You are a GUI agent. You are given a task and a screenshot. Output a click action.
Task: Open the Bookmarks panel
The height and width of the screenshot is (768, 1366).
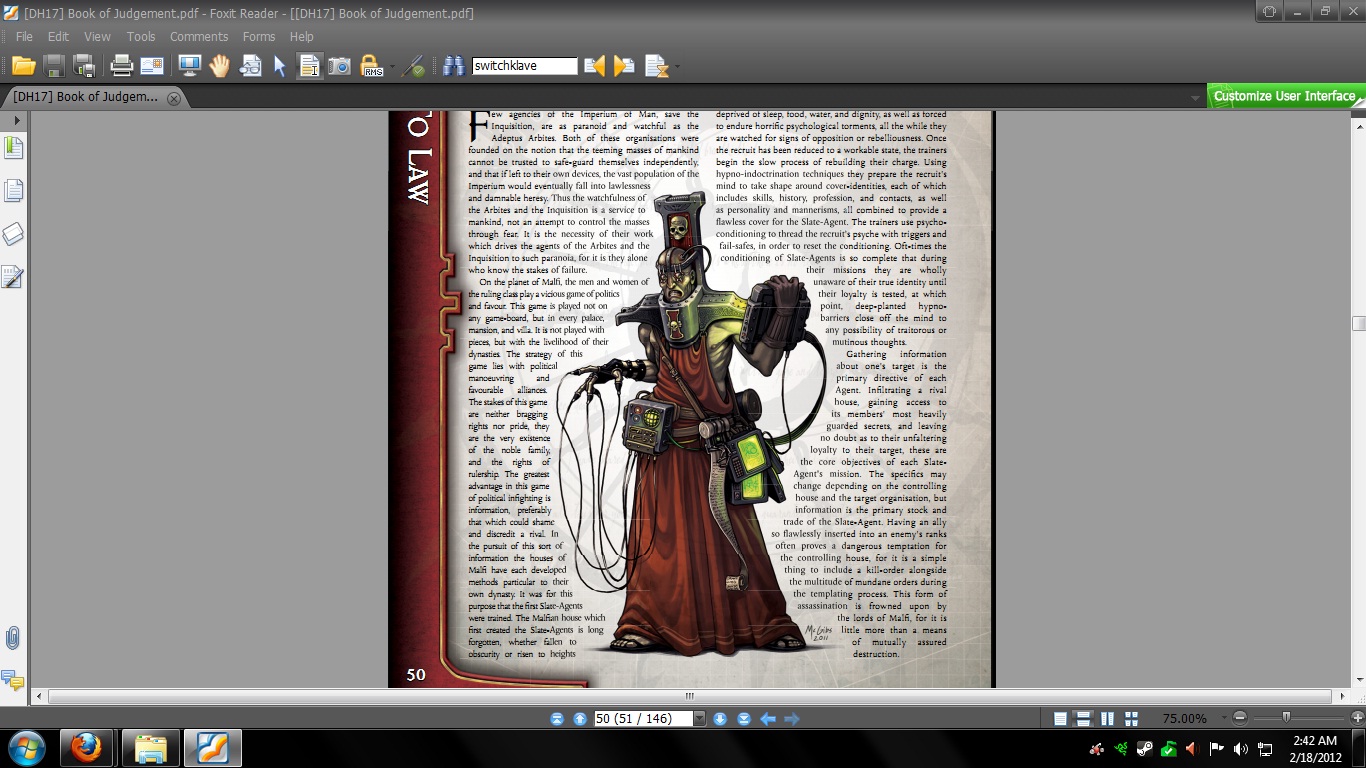[x=13, y=148]
